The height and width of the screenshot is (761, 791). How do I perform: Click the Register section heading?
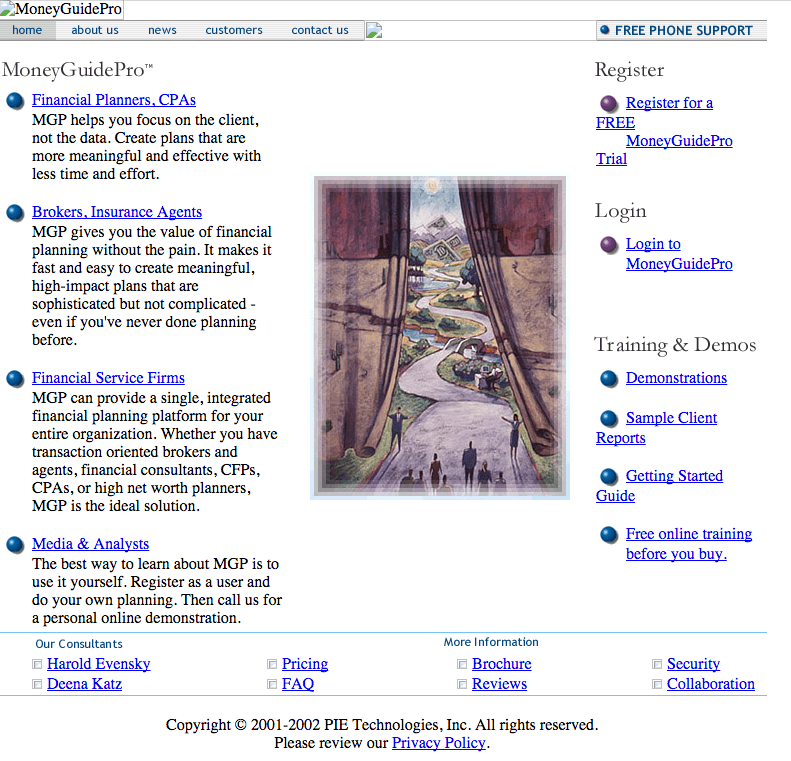tap(630, 70)
